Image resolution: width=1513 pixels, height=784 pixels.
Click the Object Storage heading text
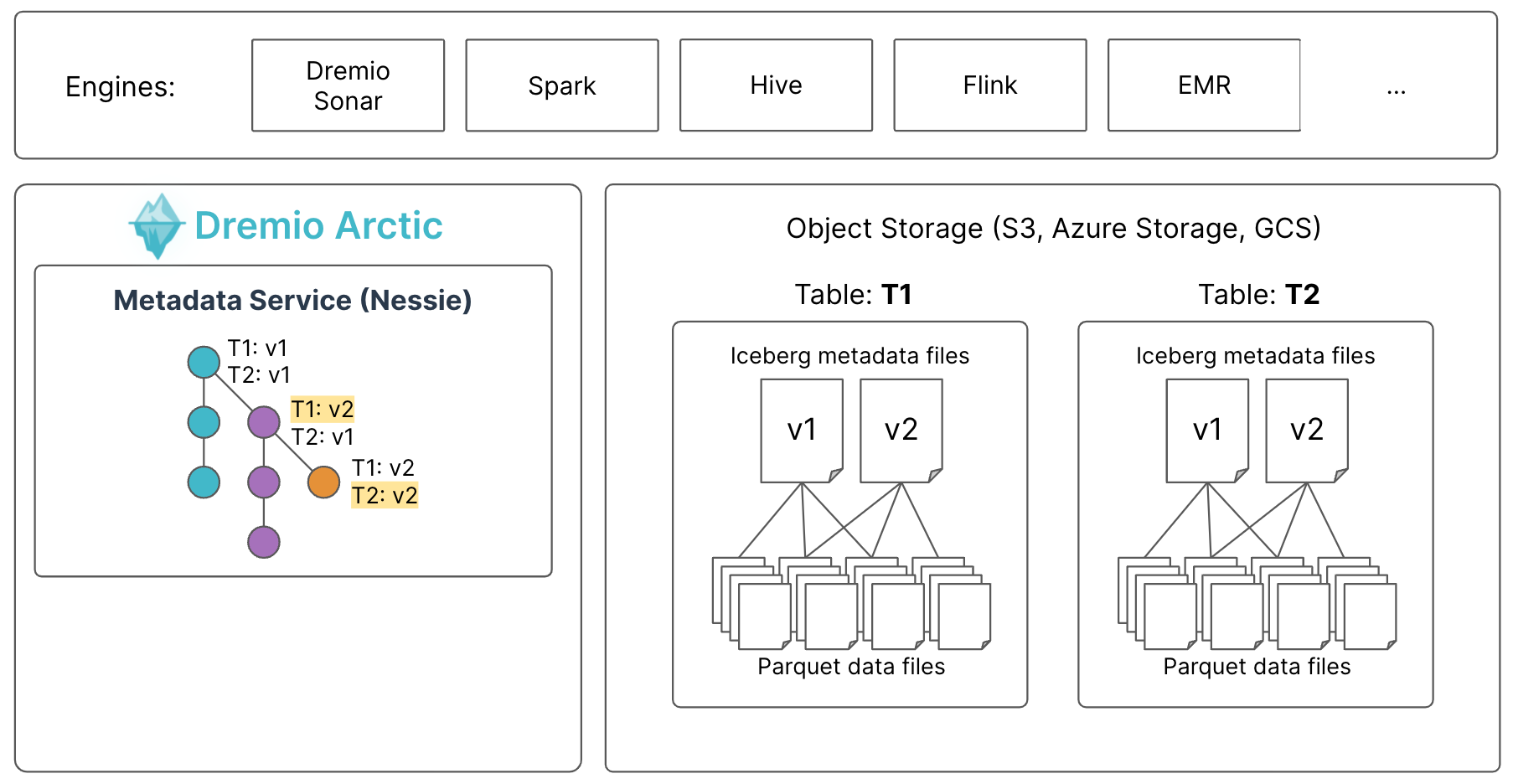1053,228
